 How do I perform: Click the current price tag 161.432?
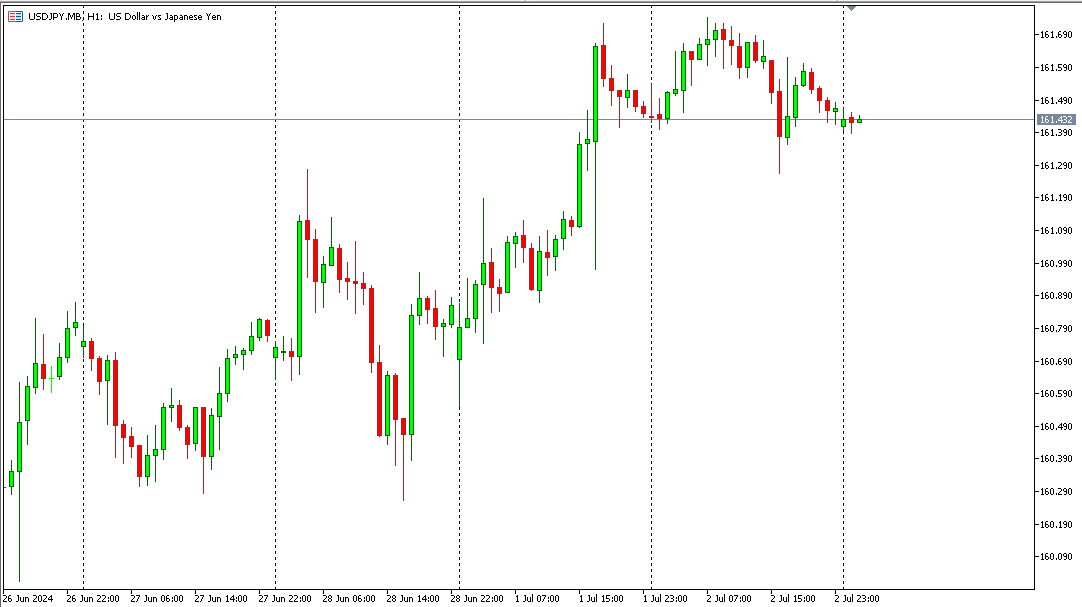1056,120
